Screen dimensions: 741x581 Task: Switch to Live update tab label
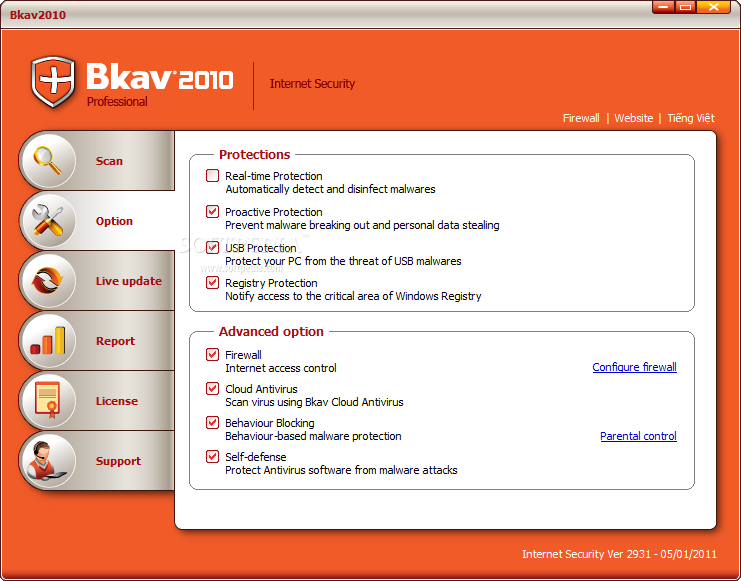(129, 281)
